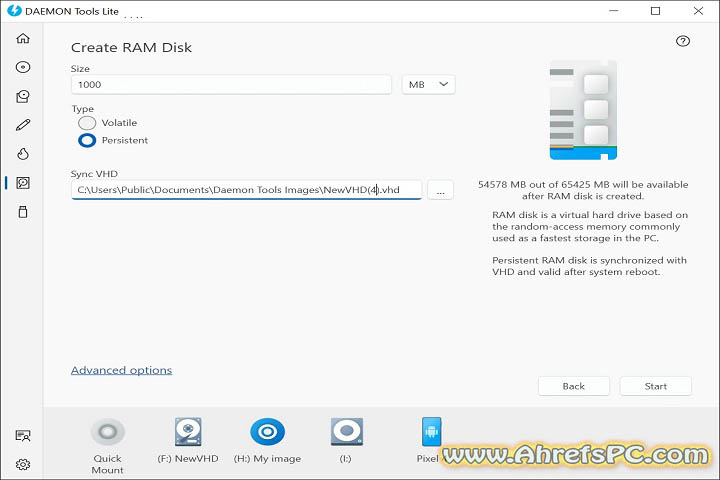Select the virtual HDD sidebar icon

coord(23,183)
